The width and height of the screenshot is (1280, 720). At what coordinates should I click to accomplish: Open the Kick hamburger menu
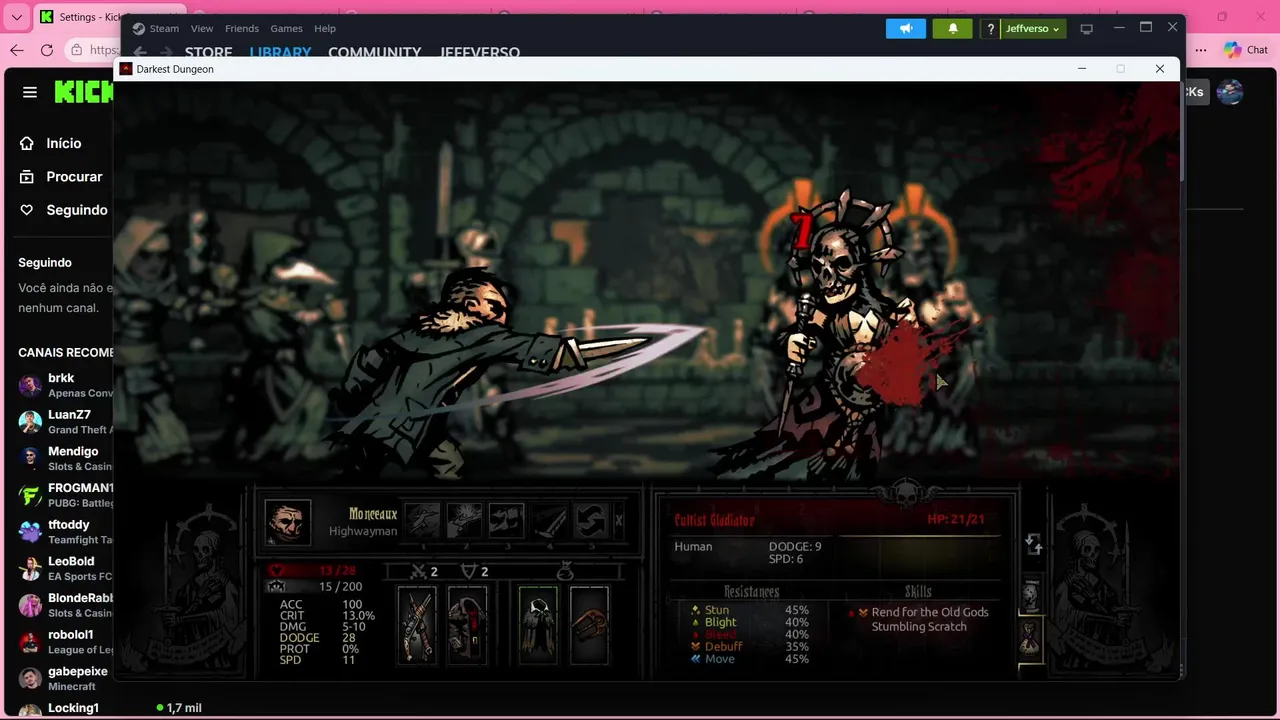(30, 92)
